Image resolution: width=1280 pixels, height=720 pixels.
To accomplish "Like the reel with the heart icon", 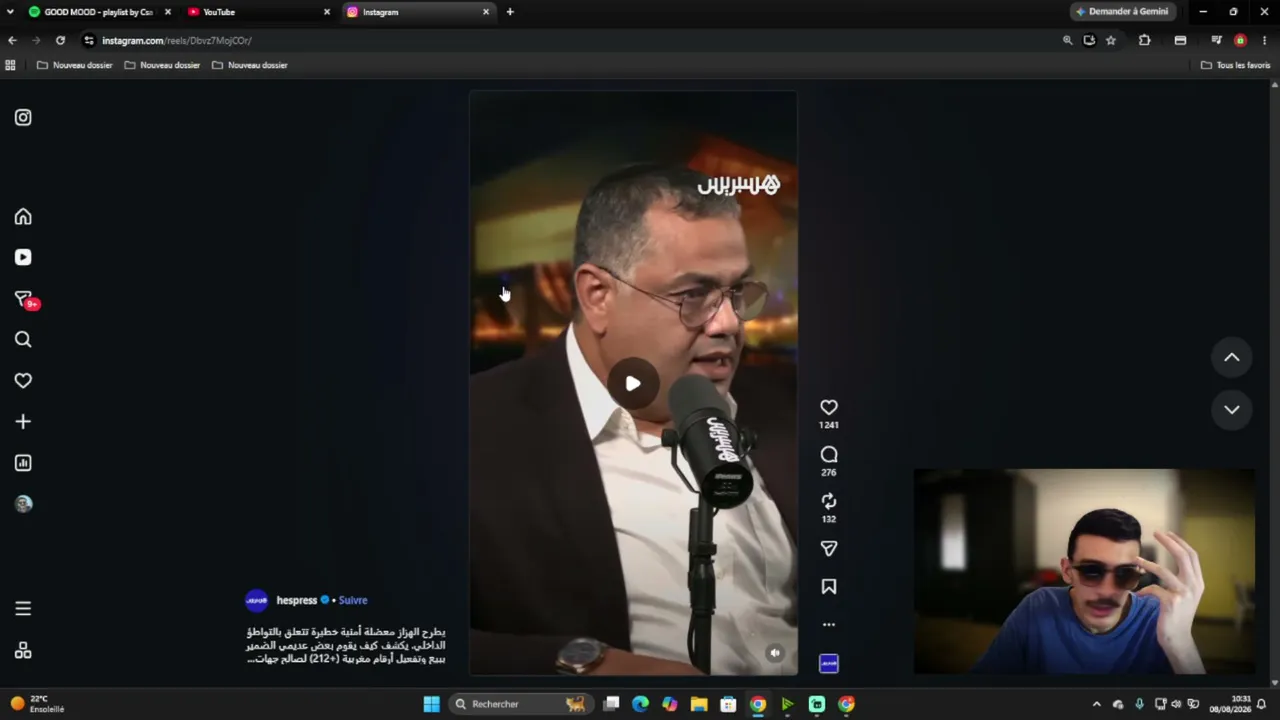I will coord(829,407).
